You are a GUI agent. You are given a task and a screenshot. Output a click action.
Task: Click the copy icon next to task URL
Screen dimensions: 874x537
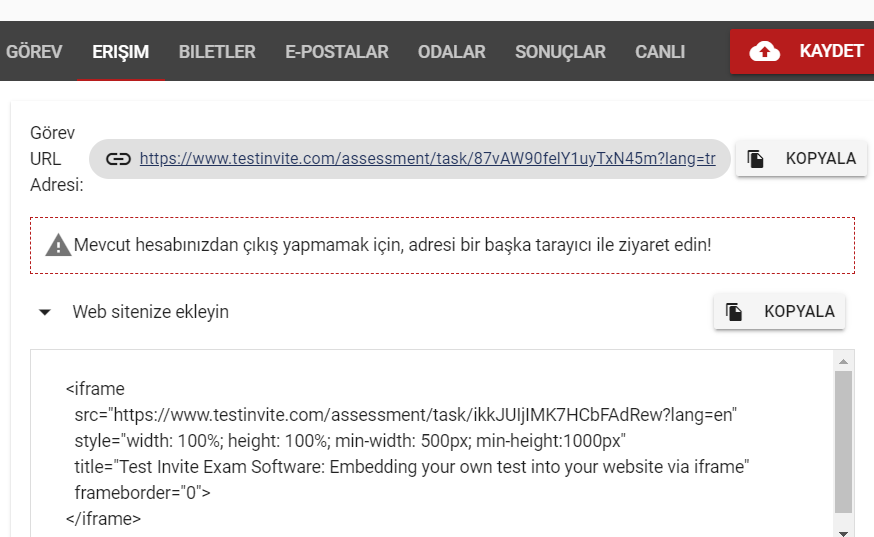click(755, 158)
